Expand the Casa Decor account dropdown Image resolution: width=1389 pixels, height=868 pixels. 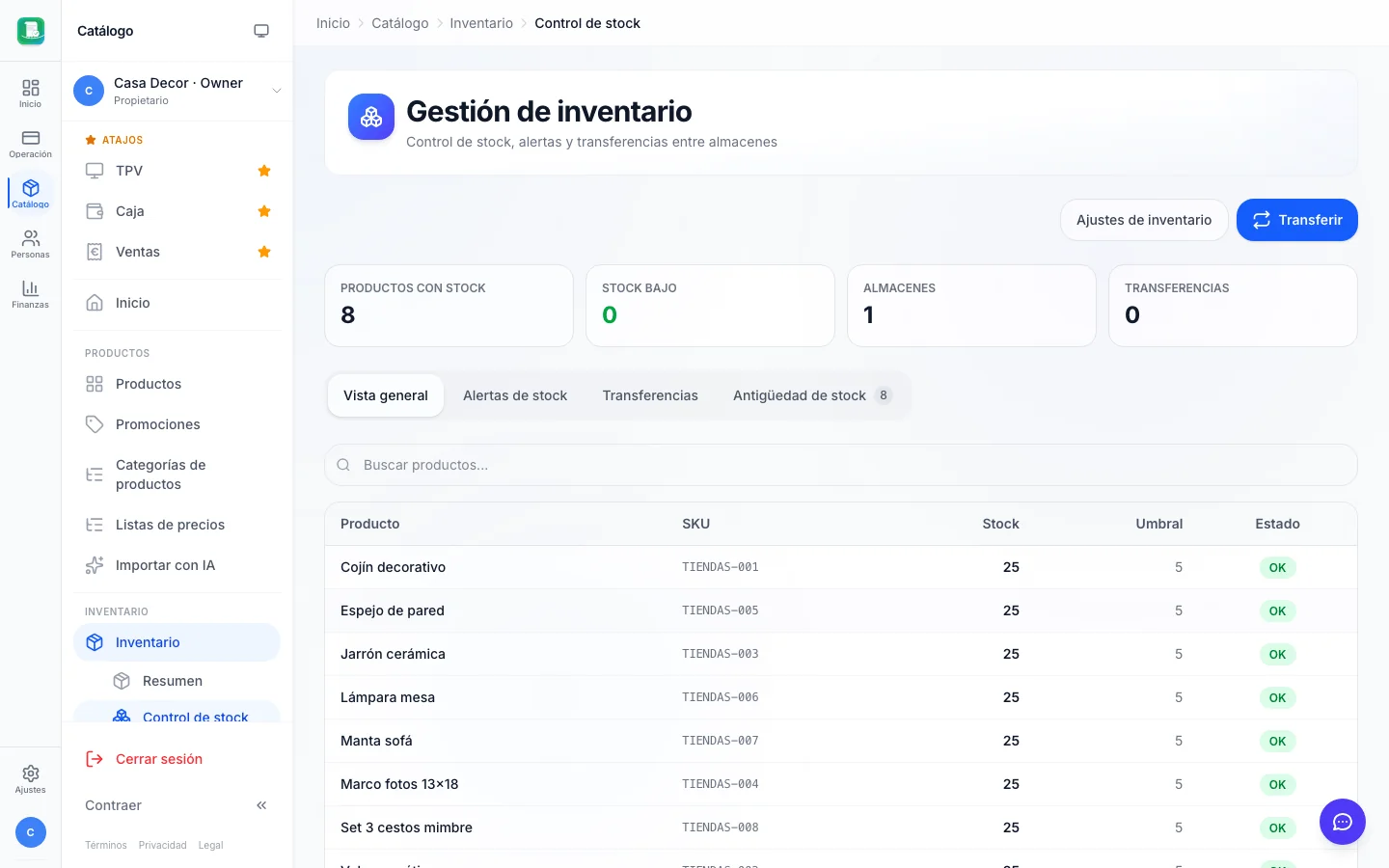277,91
